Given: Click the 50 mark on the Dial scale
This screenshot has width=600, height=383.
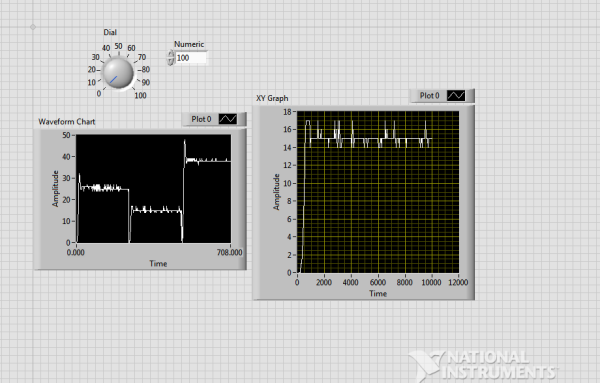Looking at the screenshot, I should (119, 46).
